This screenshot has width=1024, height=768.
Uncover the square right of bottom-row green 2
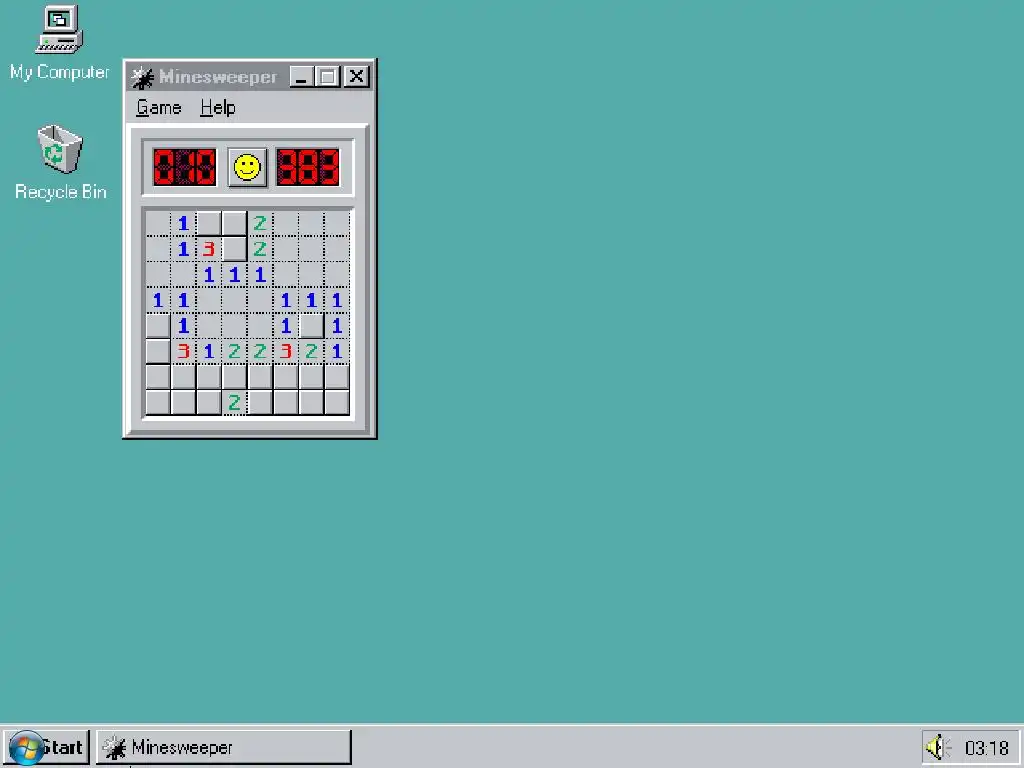(x=260, y=402)
